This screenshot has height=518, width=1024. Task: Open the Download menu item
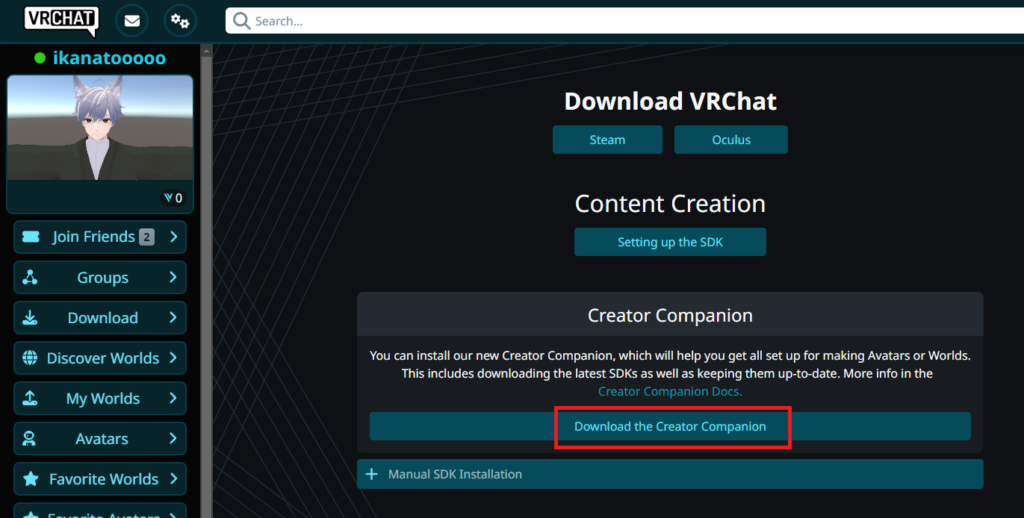[100, 317]
